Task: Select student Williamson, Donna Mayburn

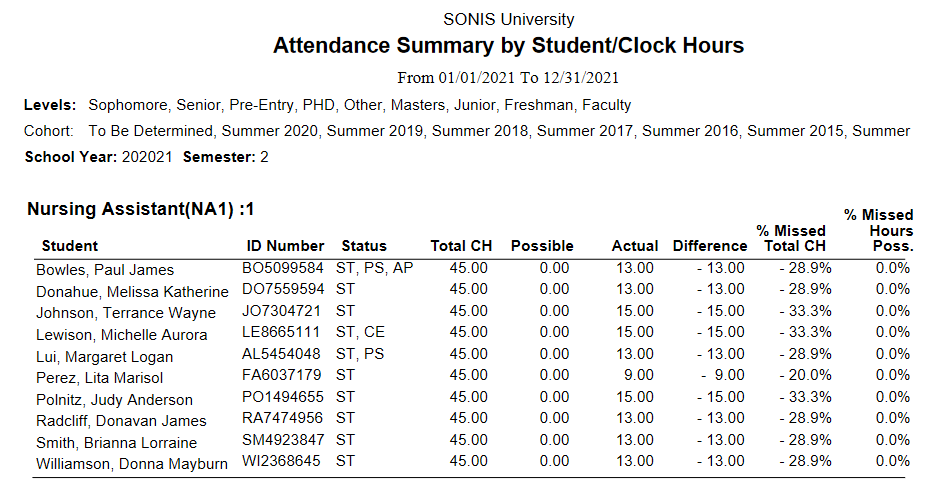Action: click(x=132, y=464)
